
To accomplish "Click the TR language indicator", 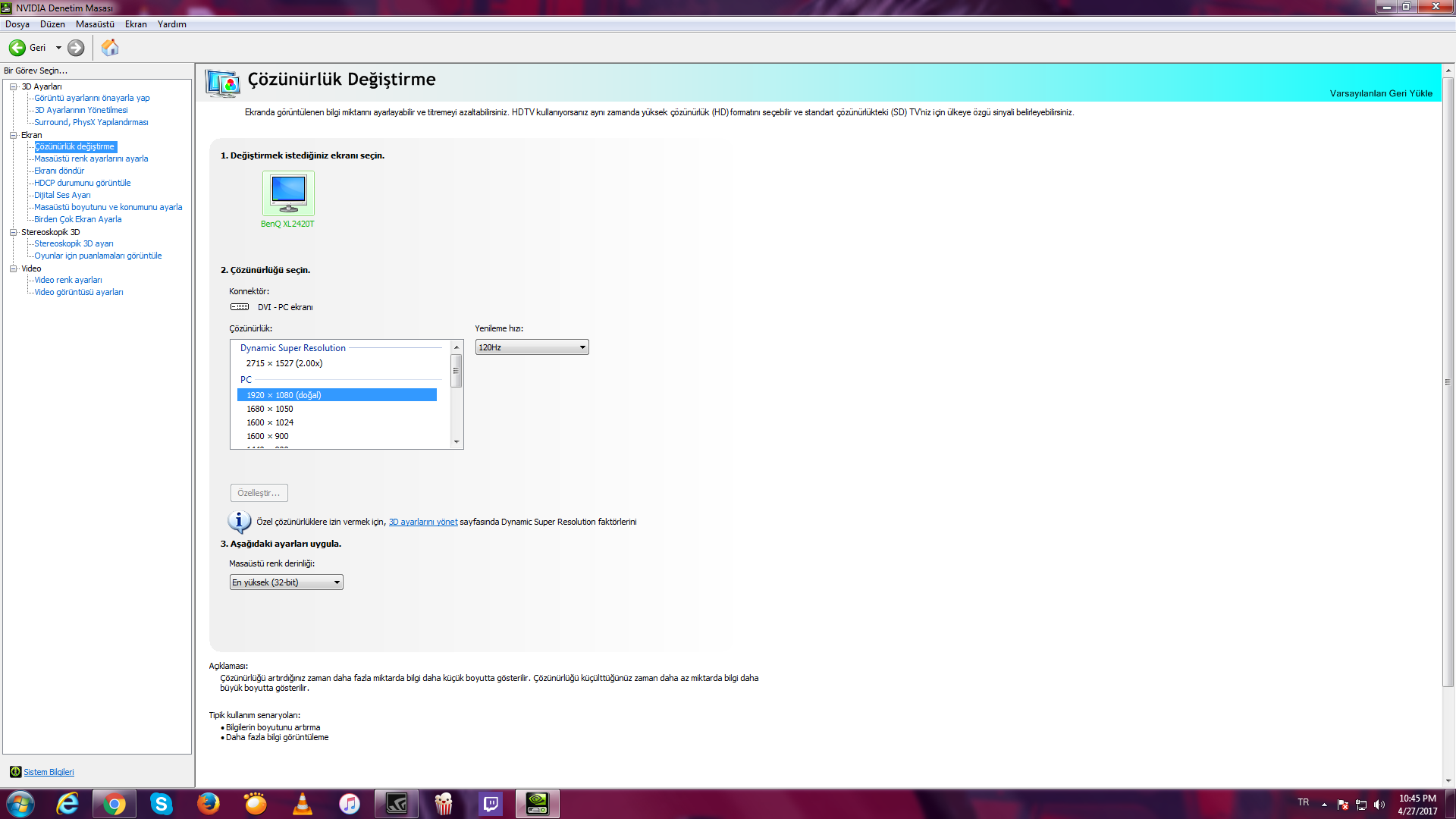I will coord(1303,802).
